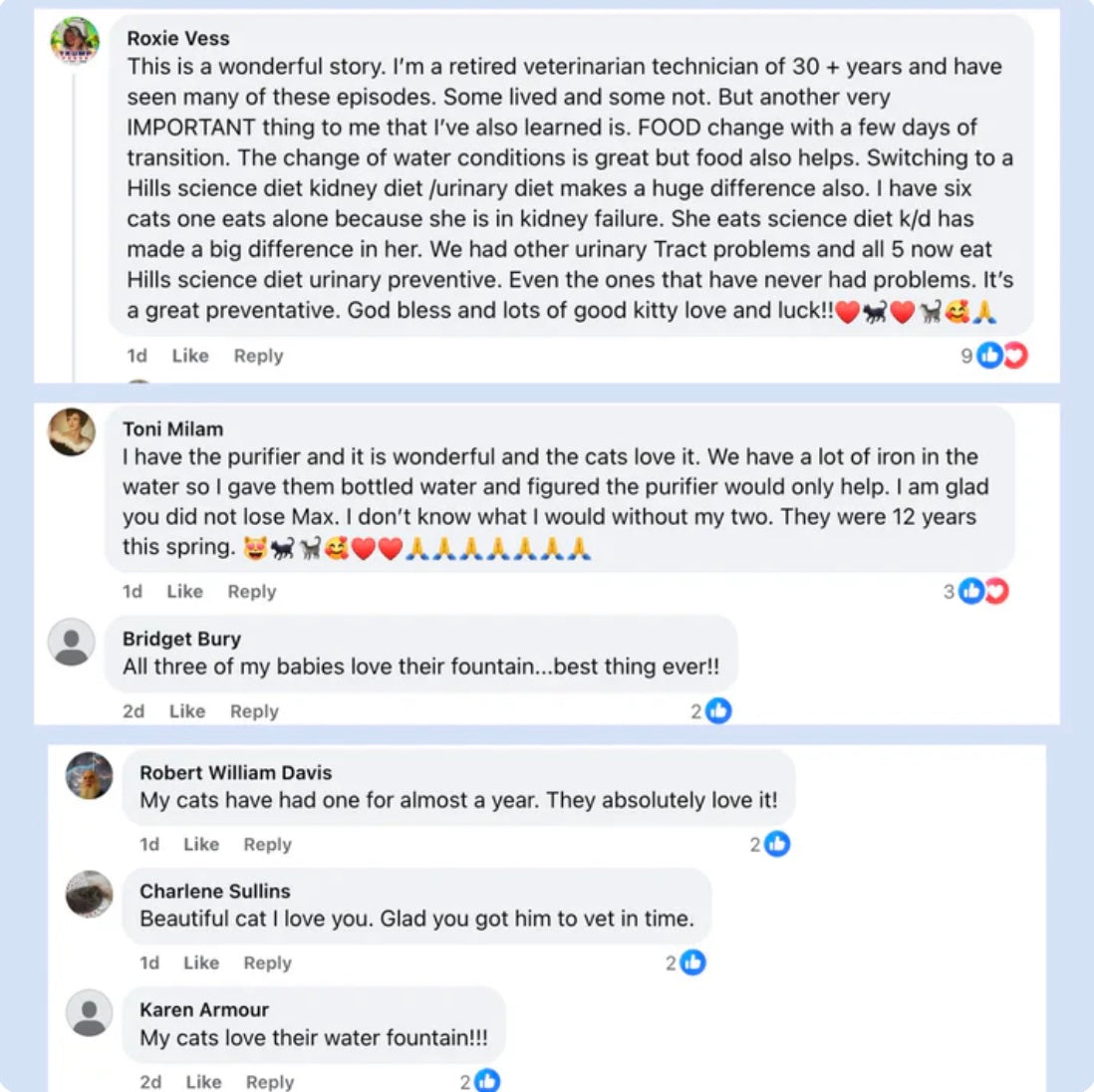Open the 1d timestamp under Roxie Vess
The height and width of the screenshot is (1092, 1094).
click(137, 356)
